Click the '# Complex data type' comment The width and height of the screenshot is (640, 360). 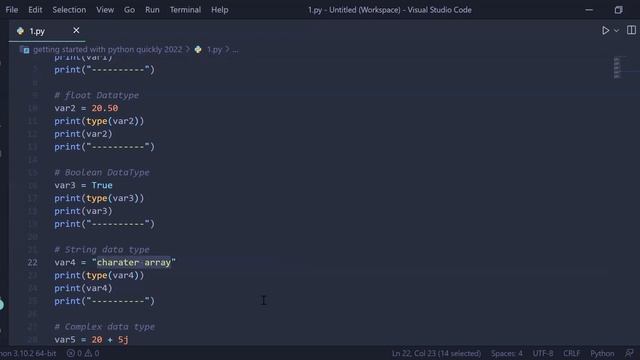coord(104,327)
